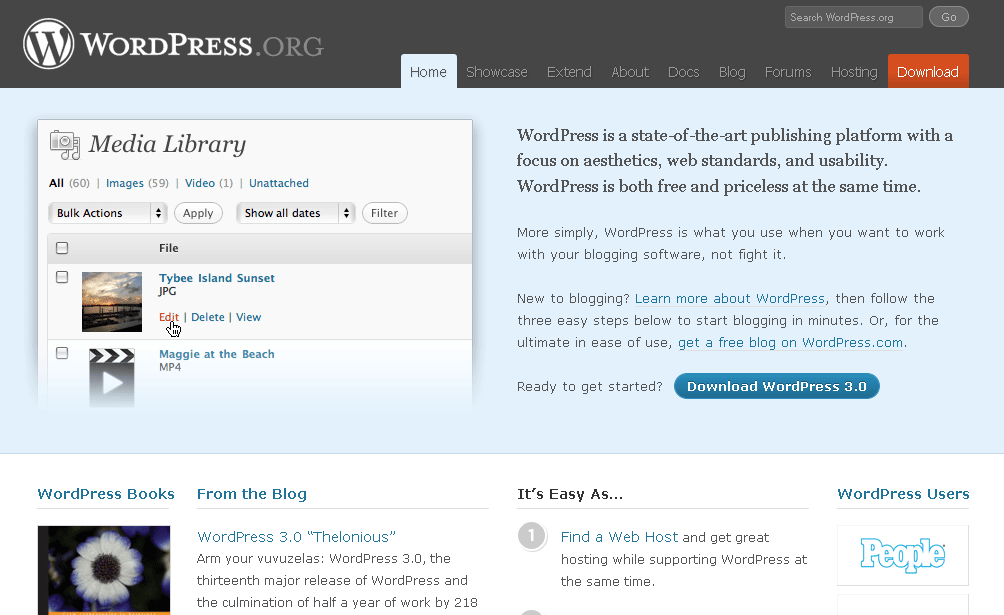Click the Media Library camera icon
Screen dimensions: 1004x615
tap(65, 145)
